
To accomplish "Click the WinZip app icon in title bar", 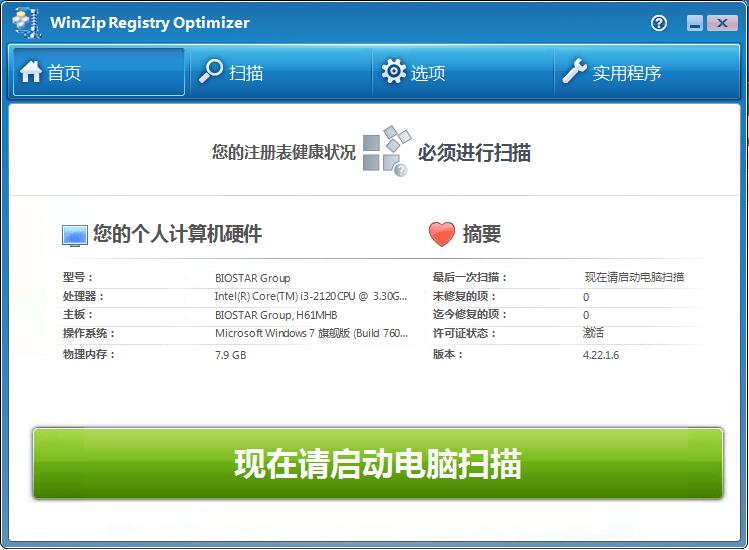I will [27, 22].
